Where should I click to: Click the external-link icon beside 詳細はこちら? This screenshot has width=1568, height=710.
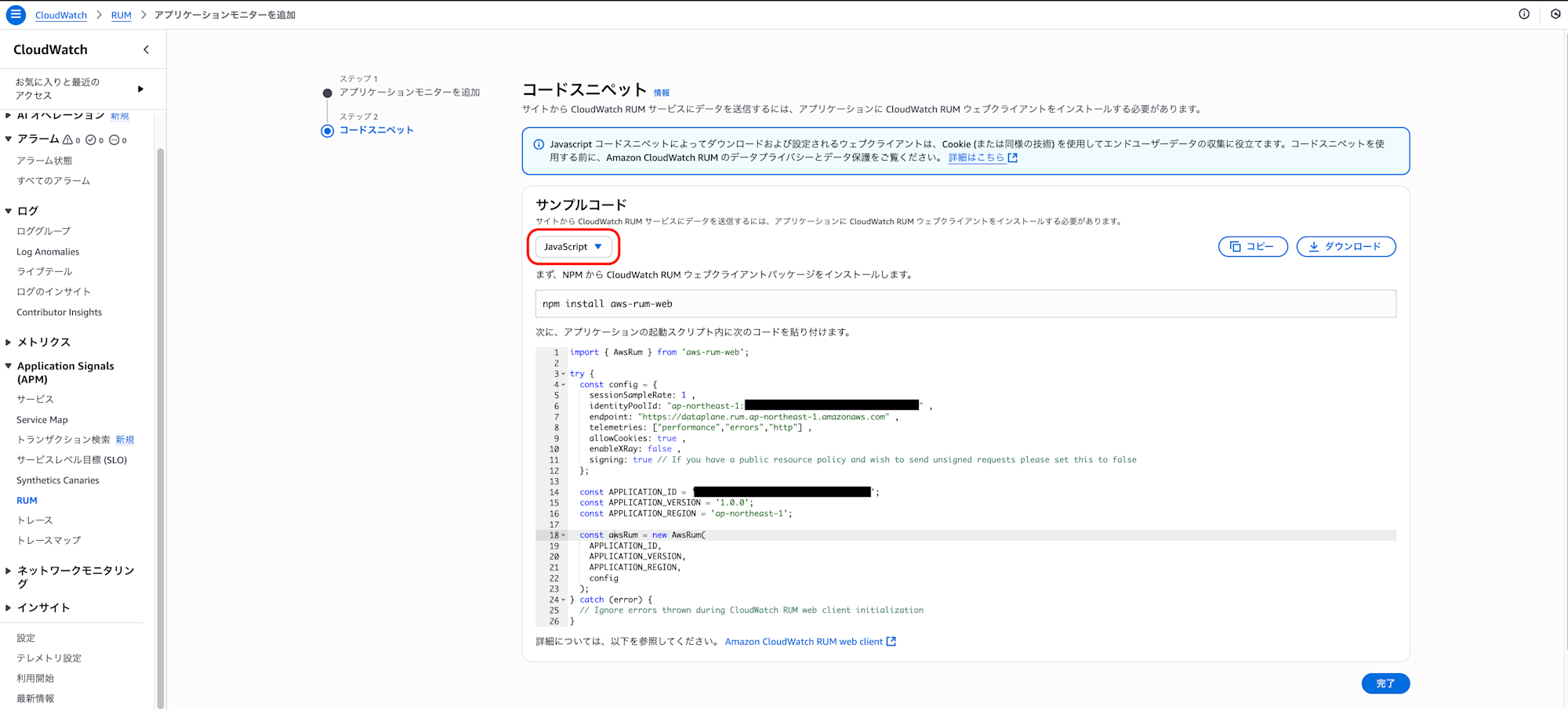click(x=1012, y=158)
